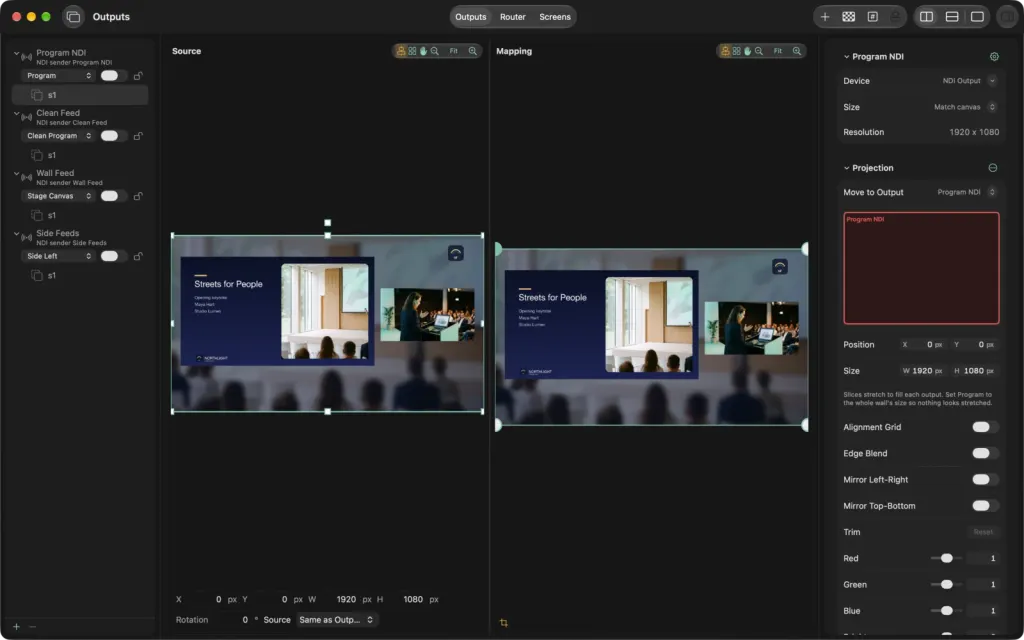
Task: Open the Clean Program source dropdown
Action: [x=58, y=136]
